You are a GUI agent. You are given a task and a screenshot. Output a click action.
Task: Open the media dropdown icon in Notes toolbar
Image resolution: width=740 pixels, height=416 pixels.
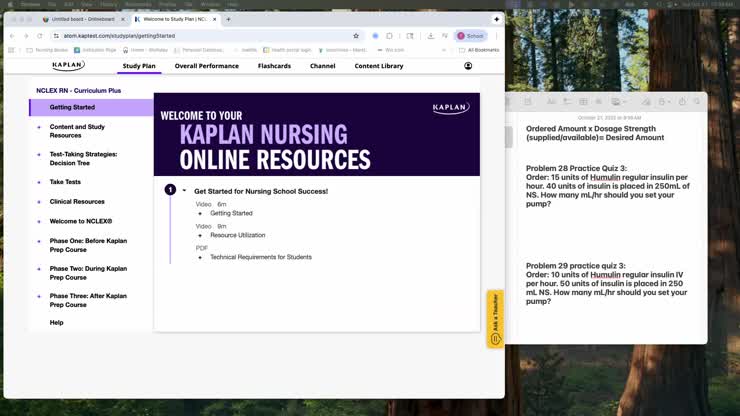[618, 102]
